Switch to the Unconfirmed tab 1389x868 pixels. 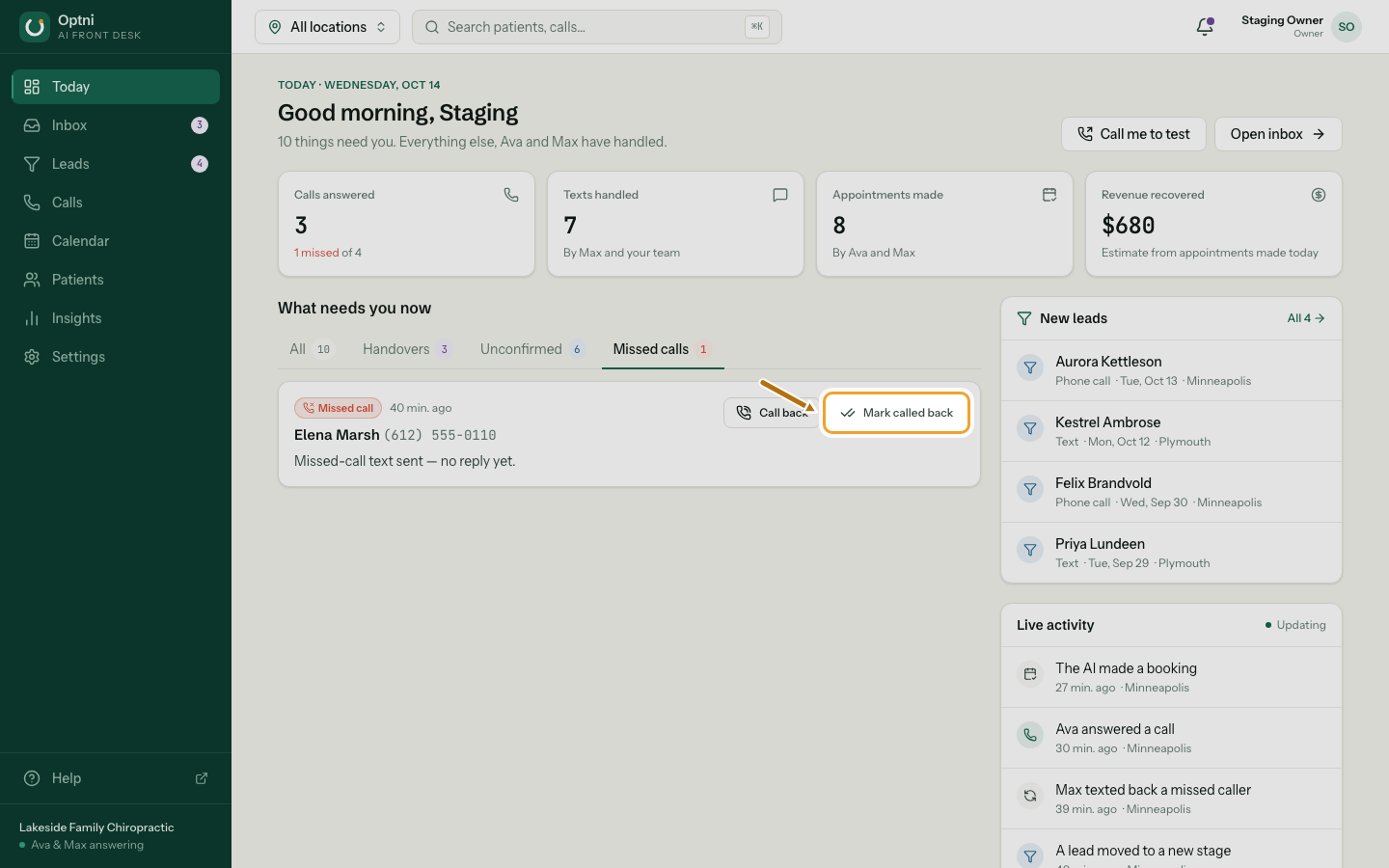pyautogui.click(x=531, y=349)
